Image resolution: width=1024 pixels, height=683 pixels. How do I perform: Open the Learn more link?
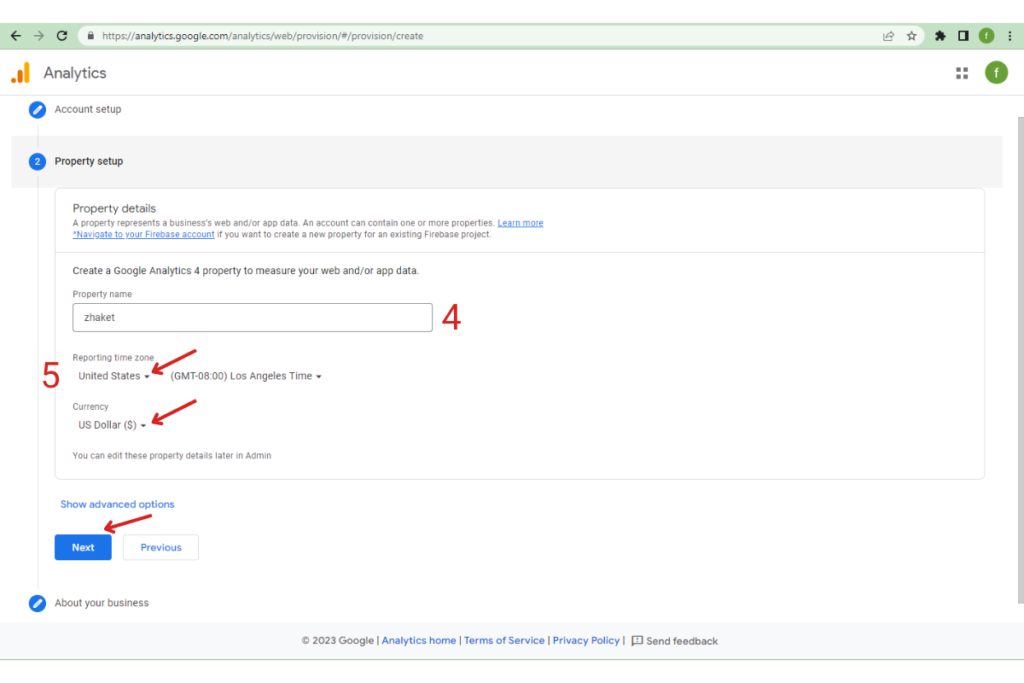(520, 223)
